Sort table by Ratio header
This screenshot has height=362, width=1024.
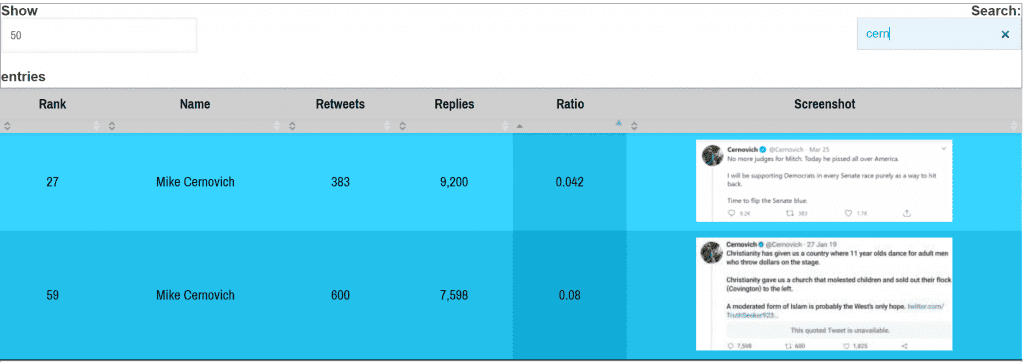click(570, 104)
